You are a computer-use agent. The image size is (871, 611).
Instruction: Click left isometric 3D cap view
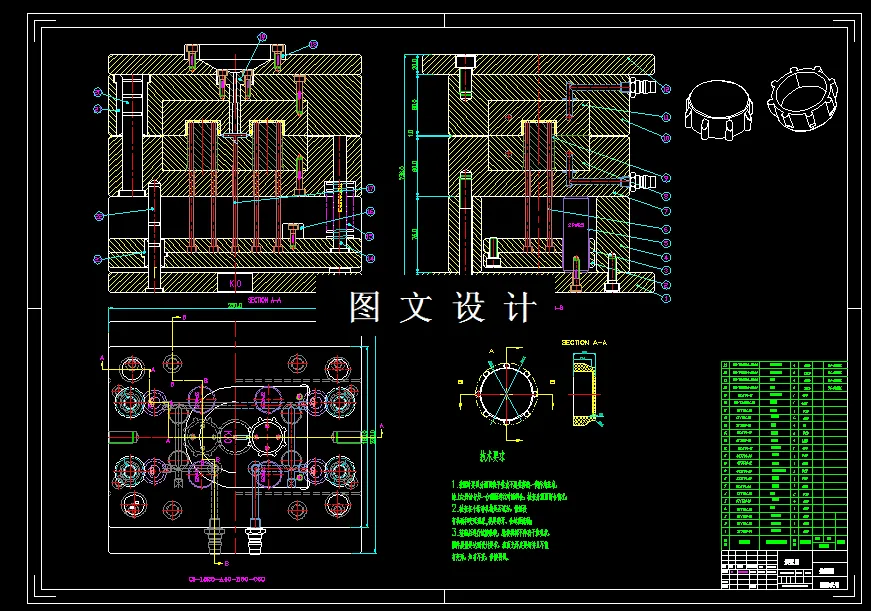719,110
